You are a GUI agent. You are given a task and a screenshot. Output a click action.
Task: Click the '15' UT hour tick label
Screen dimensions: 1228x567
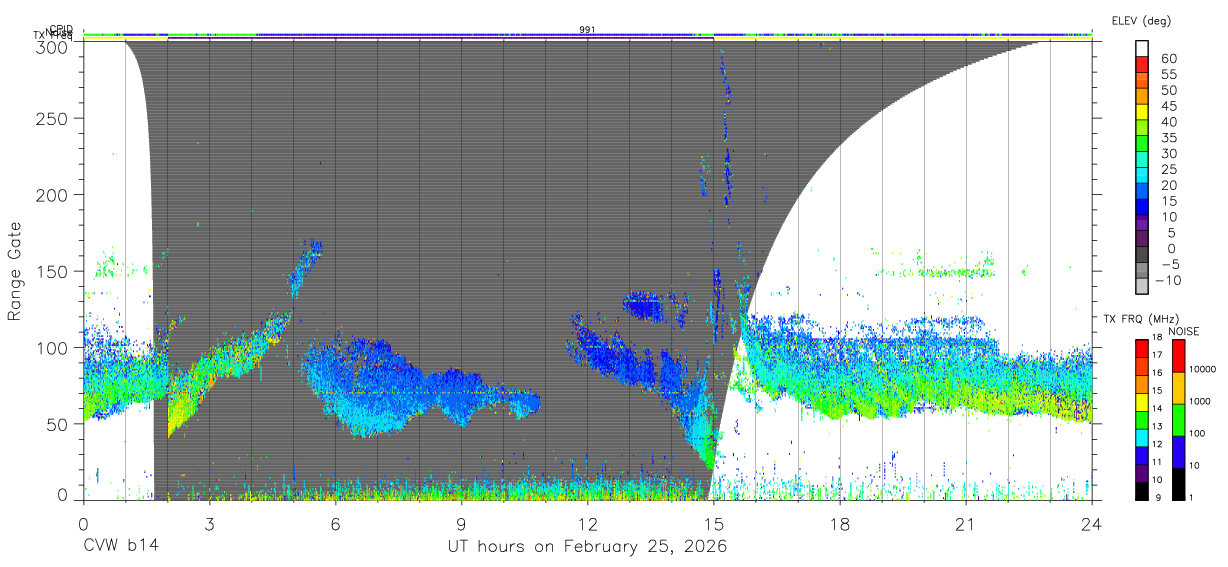pos(713,524)
